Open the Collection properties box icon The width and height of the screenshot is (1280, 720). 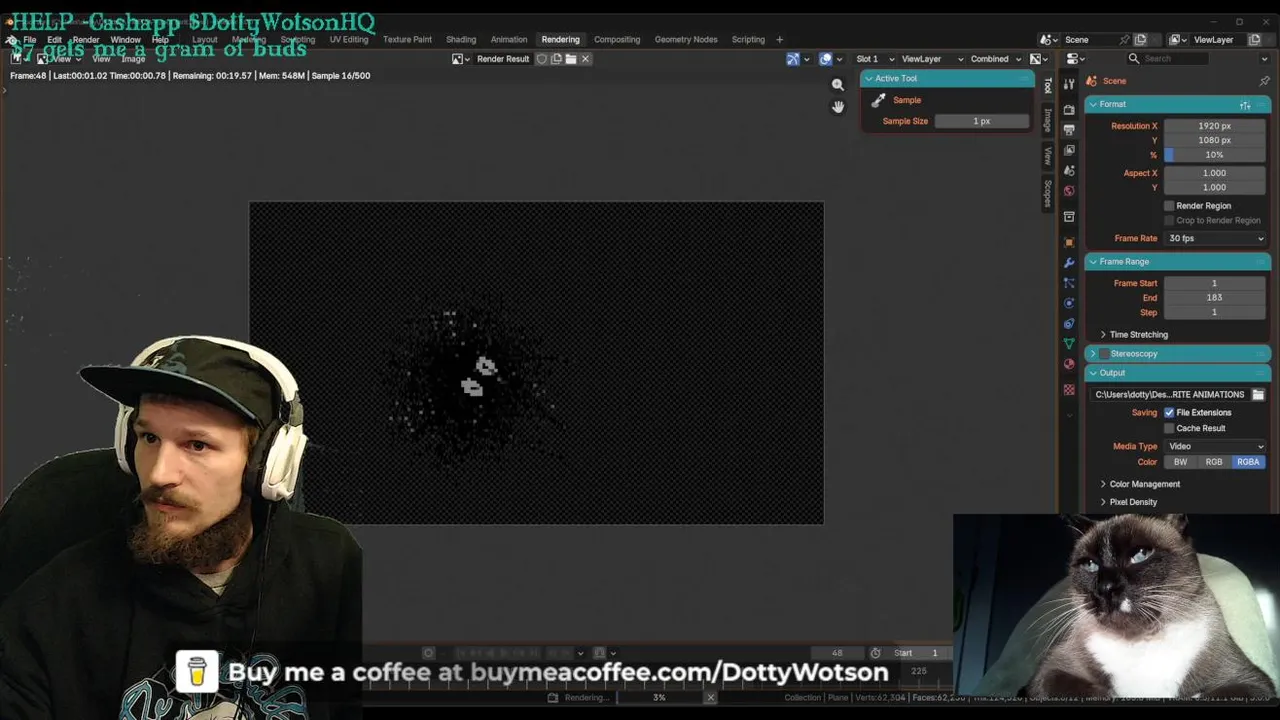[x=1069, y=216]
